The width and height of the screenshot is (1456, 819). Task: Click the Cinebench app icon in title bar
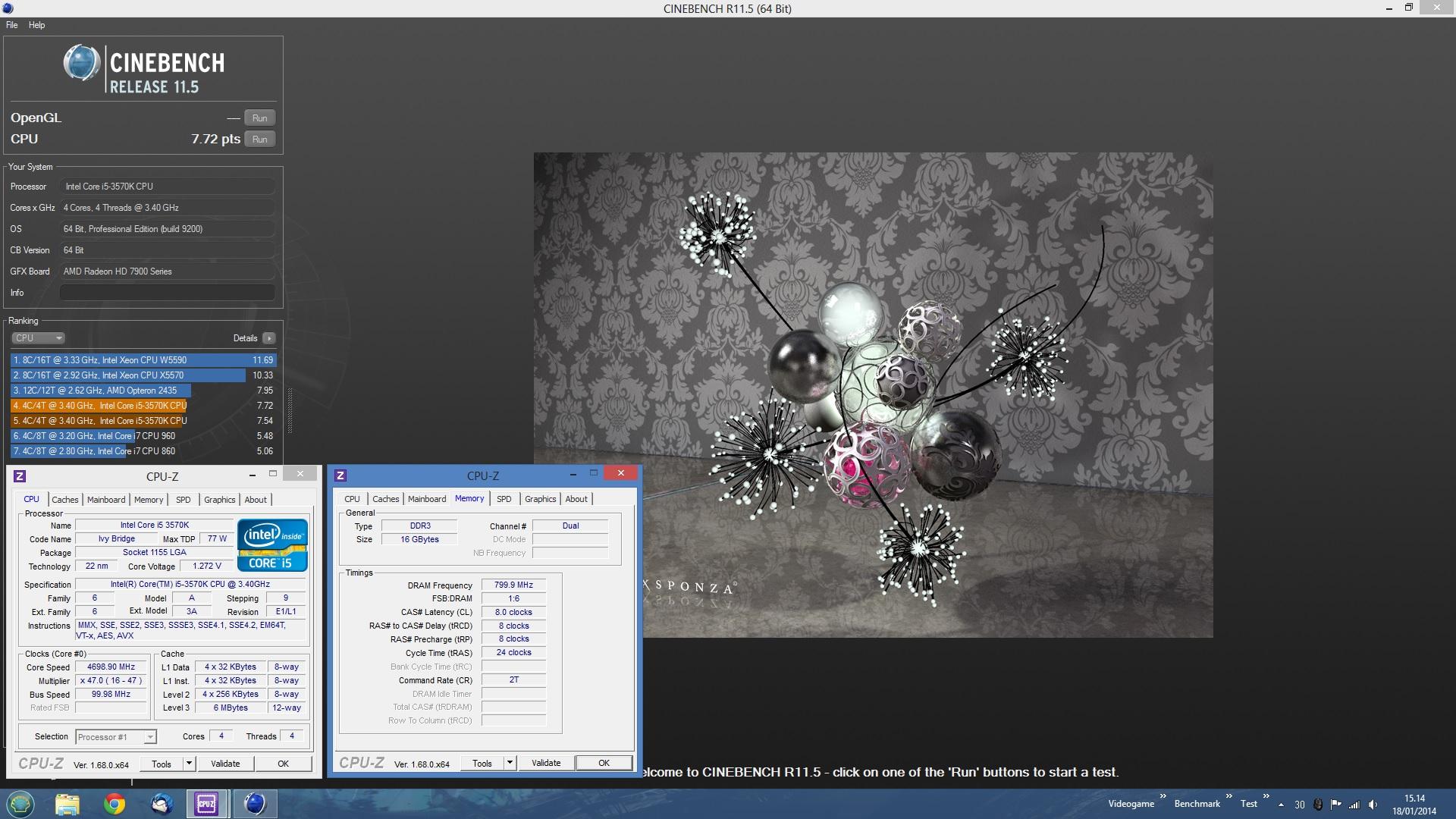coord(8,8)
